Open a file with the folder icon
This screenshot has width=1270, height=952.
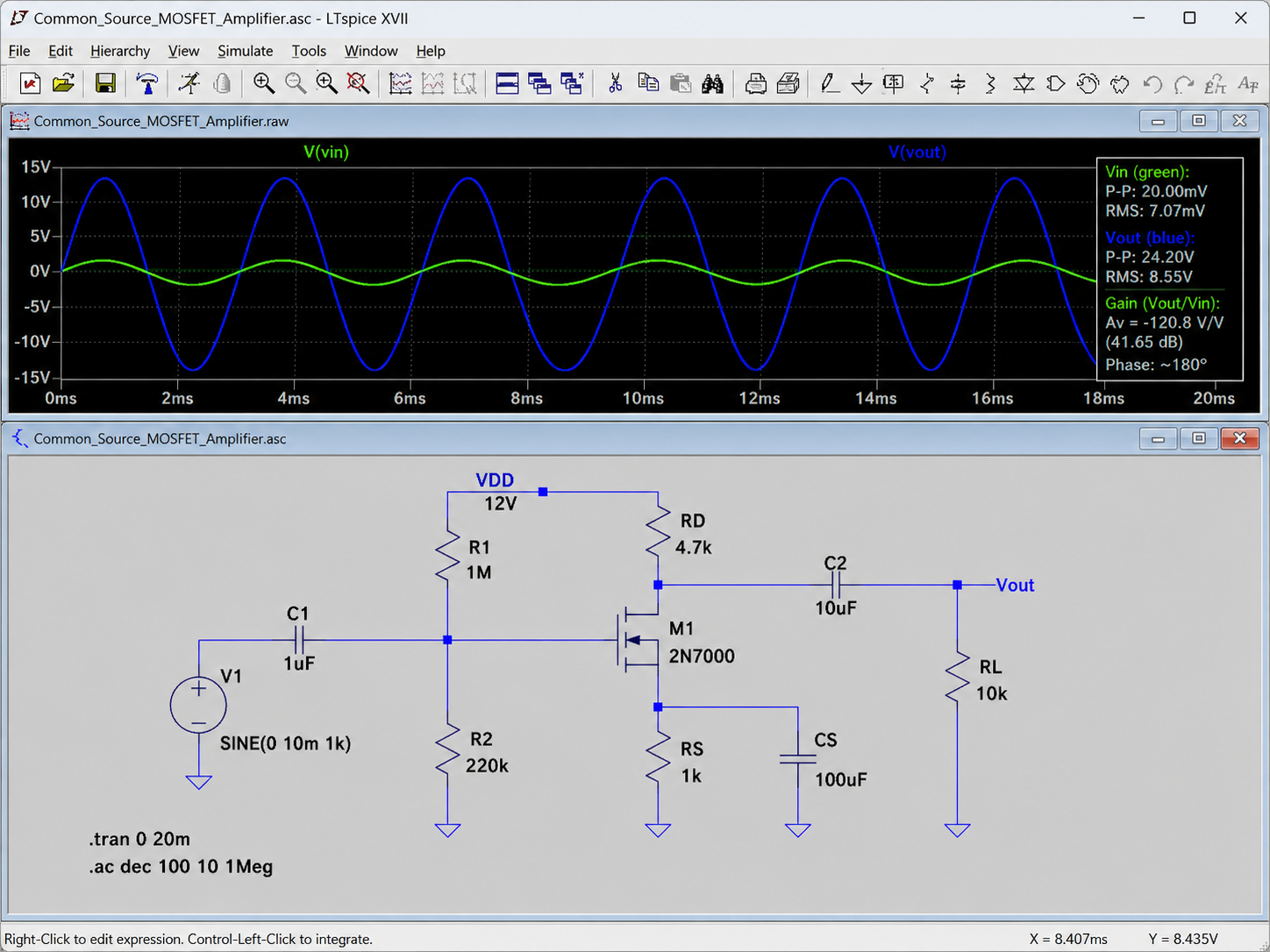63,83
